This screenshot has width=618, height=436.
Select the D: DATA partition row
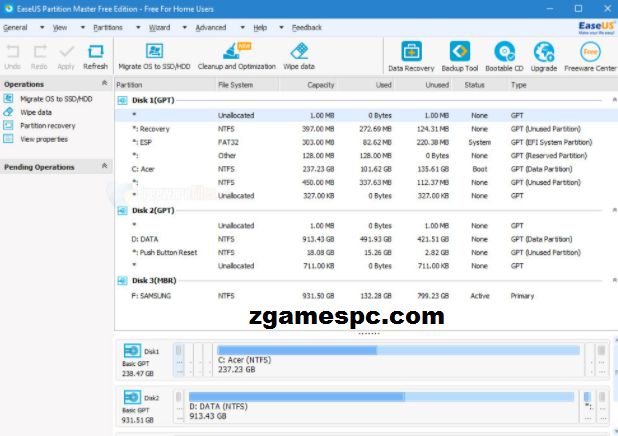366,239
